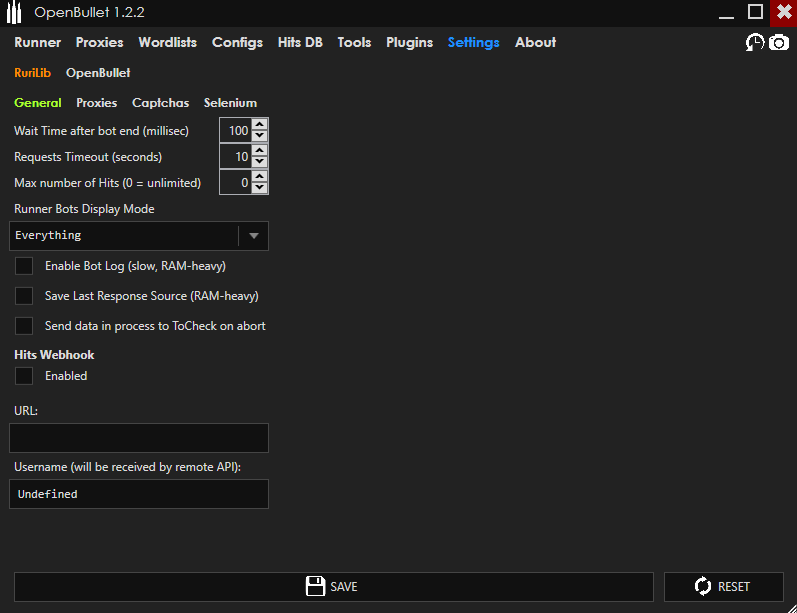
Task: Toggle Save Last Response Source checkbox
Action: coord(24,296)
